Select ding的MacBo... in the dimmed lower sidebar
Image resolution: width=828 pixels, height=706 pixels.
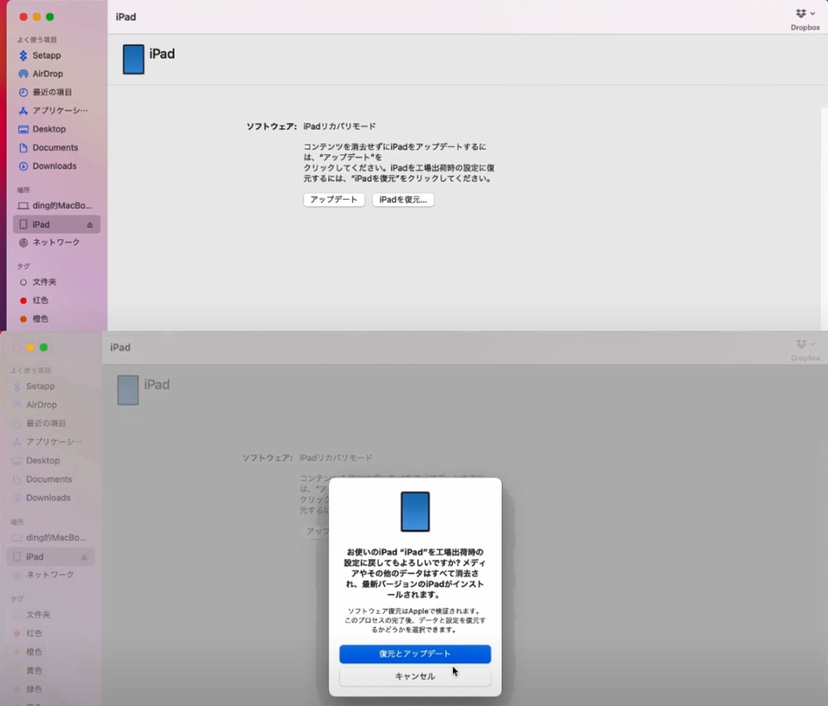(49, 538)
